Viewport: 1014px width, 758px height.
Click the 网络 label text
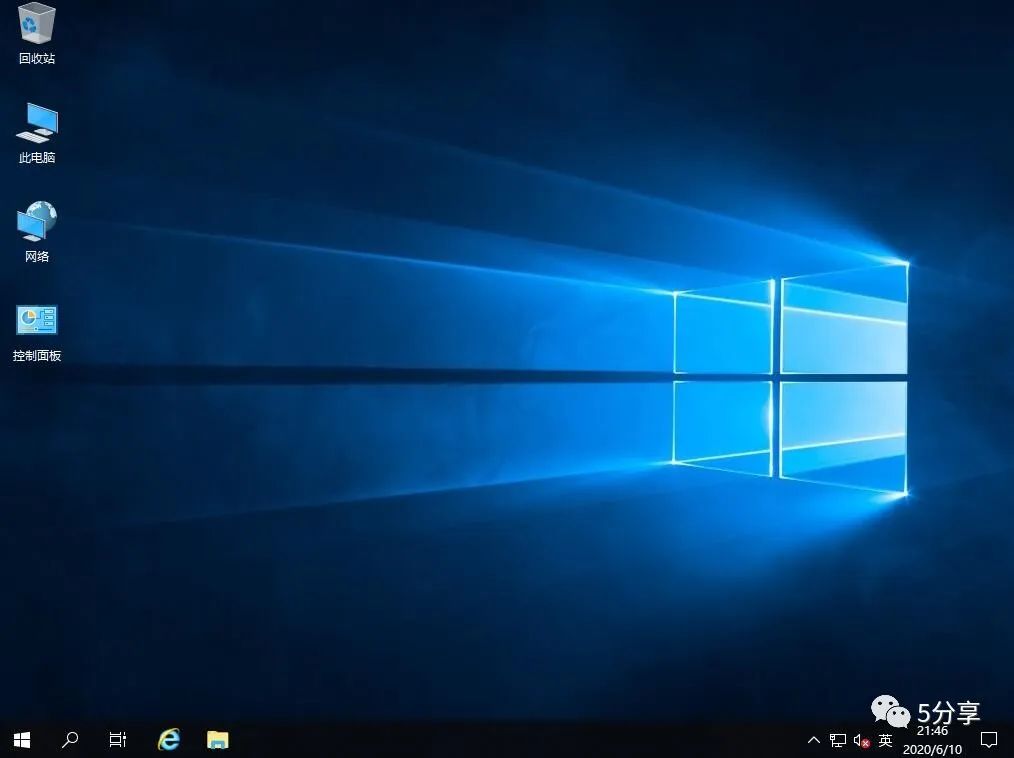click(37, 257)
